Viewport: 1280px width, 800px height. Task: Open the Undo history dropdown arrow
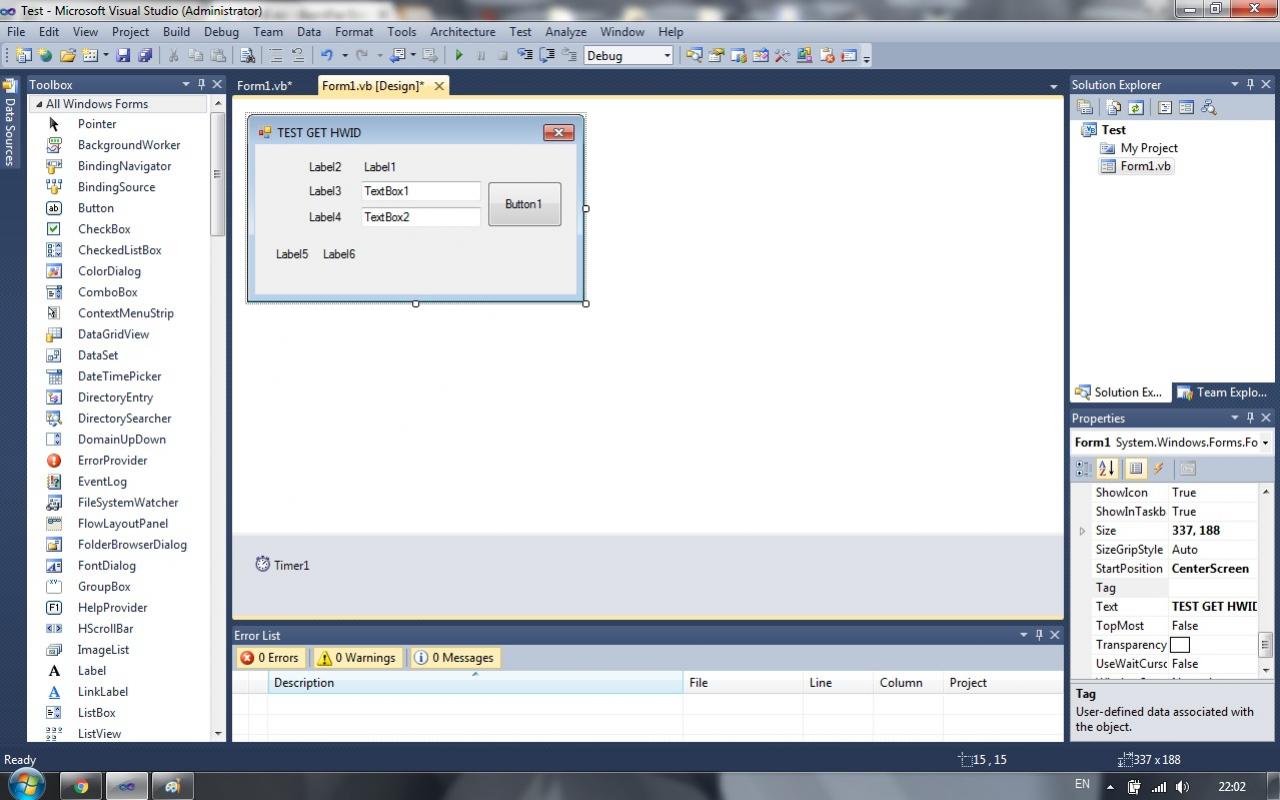344,56
